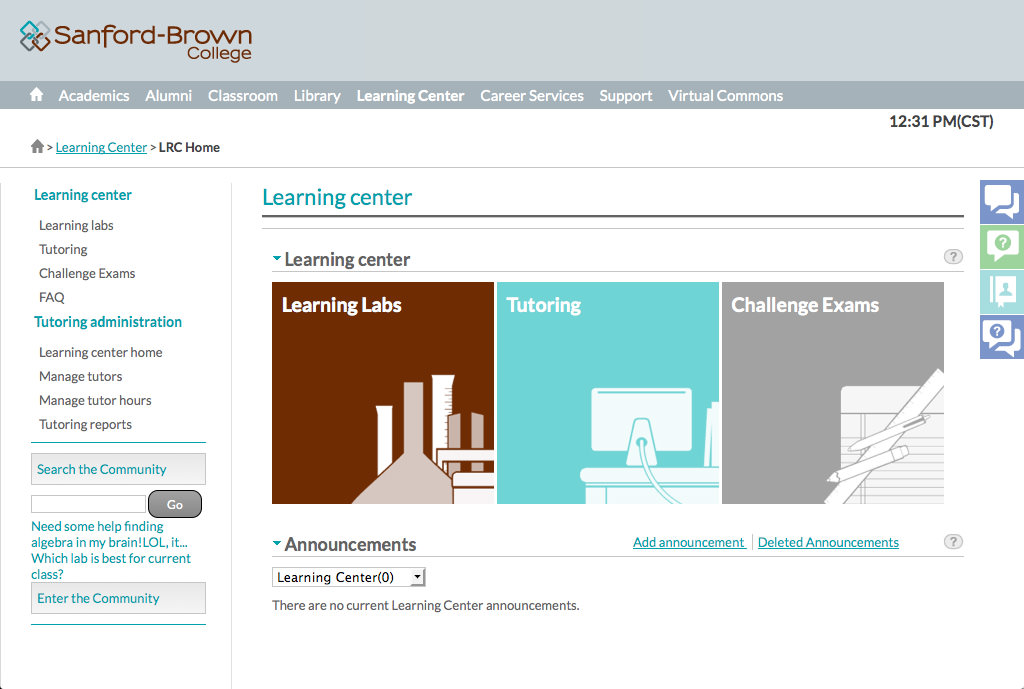This screenshot has height=689, width=1024.
Task: Open the Deleted Announcements link
Action: pos(828,542)
